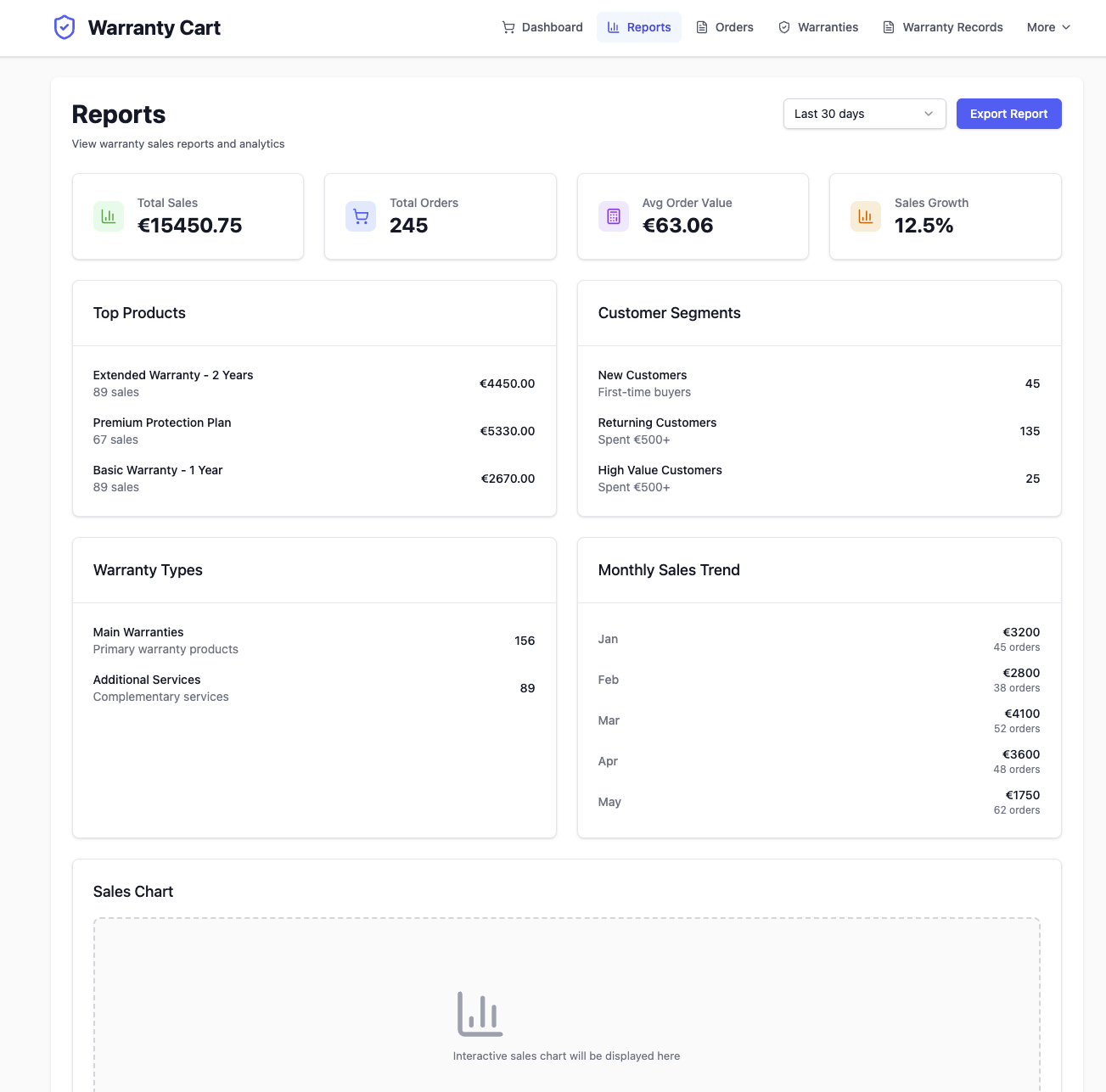The image size is (1106, 1092).
Task: Click the Export Report button
Action: [1008, 113]
